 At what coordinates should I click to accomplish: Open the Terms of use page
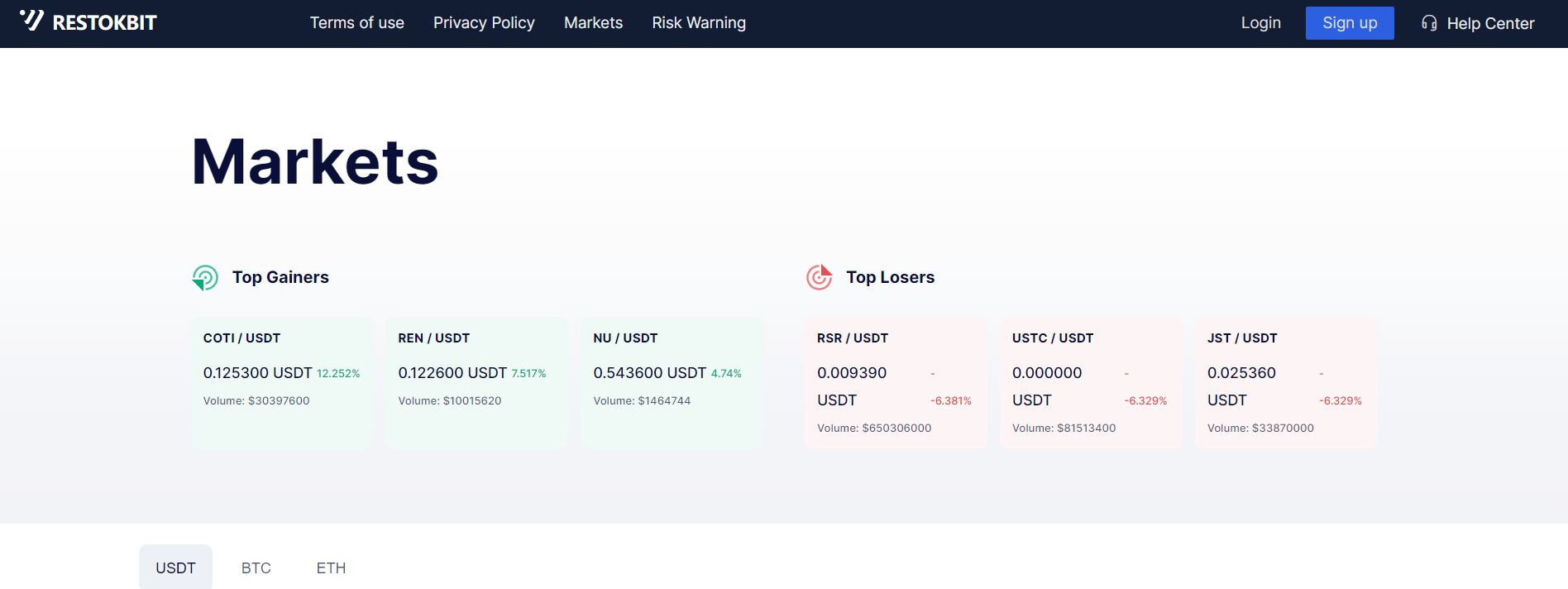pyautogui.click(x=357, y=23)
